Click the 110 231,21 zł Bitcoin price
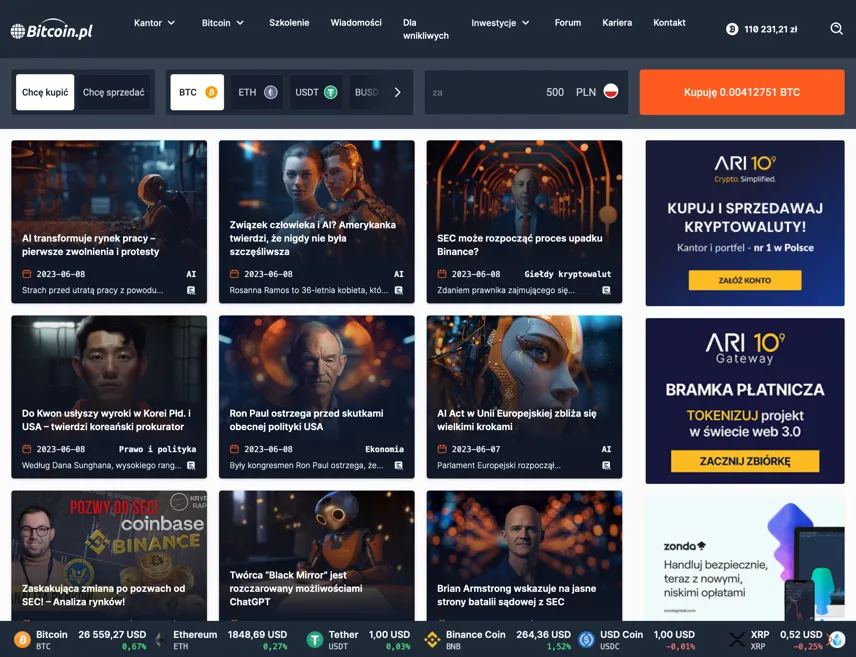The width and height of the screenshot is (856, 657). pyautogui.click(x=770, y=29)
